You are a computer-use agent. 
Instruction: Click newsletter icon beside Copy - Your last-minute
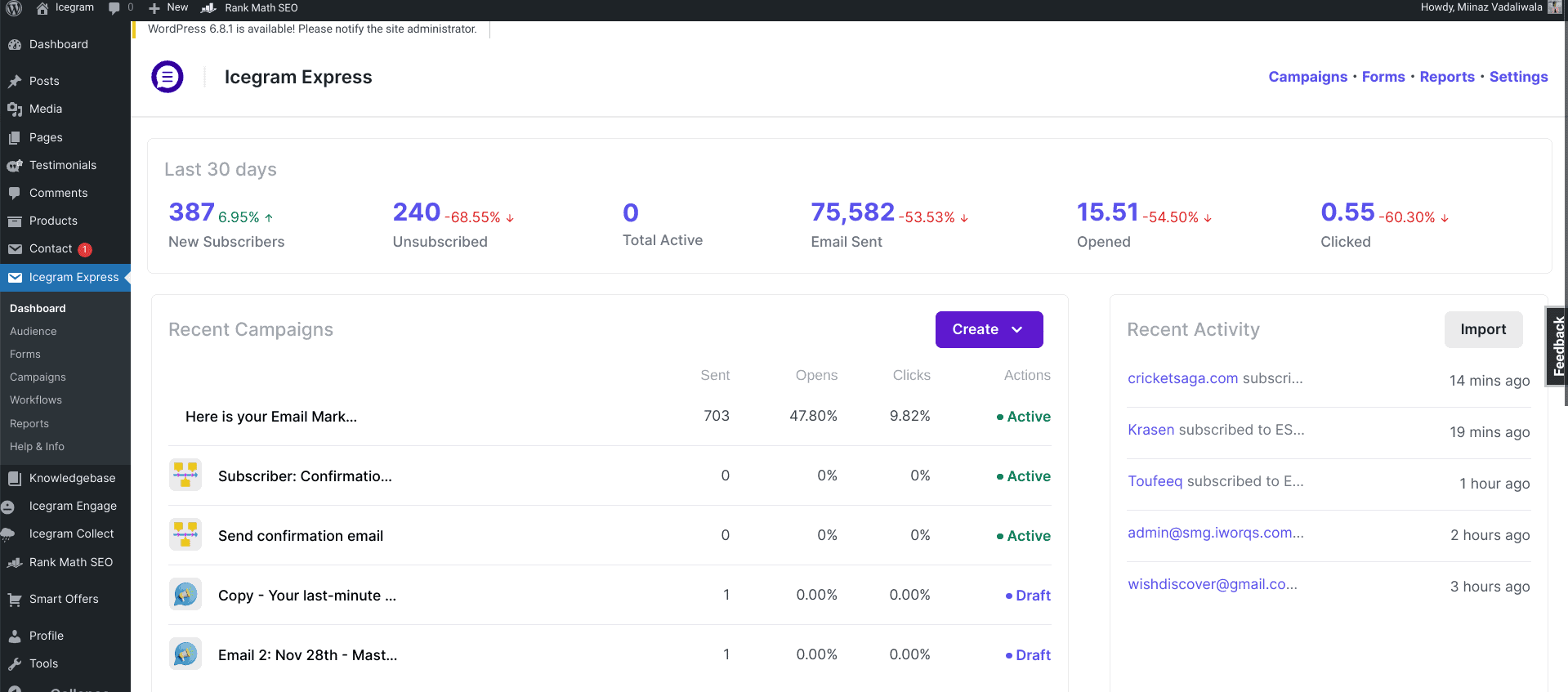[x=185, y=594]
